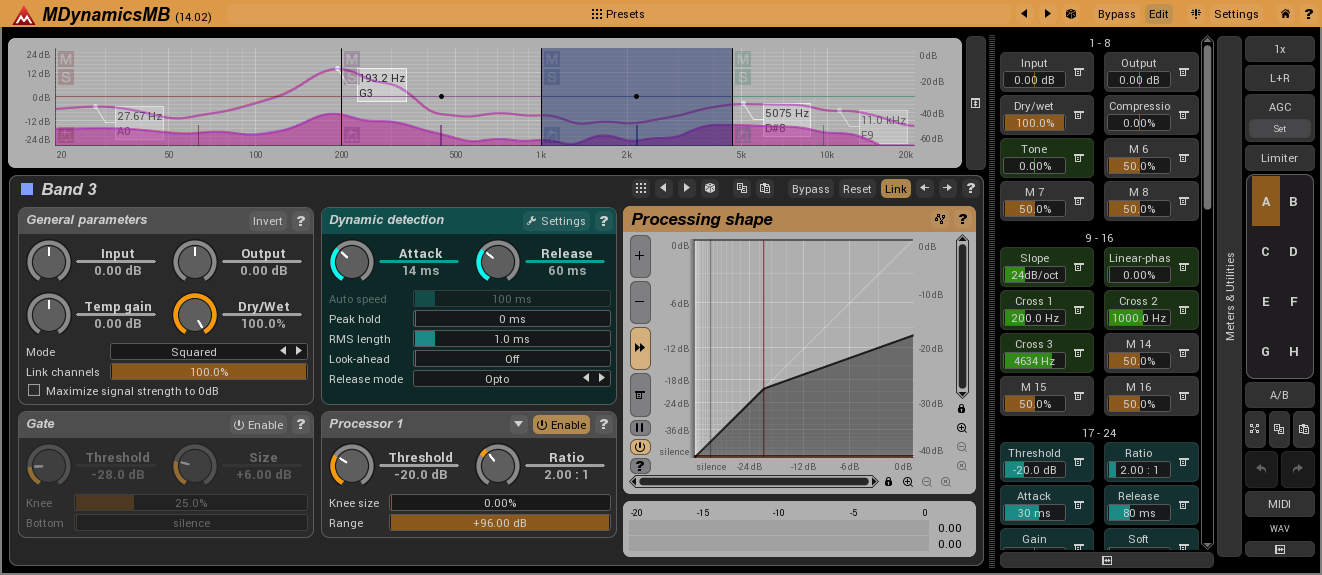The width and height of the screenshot is (1322, 575).
Task: Click Invert in General parameters
Action: [268, 221]
